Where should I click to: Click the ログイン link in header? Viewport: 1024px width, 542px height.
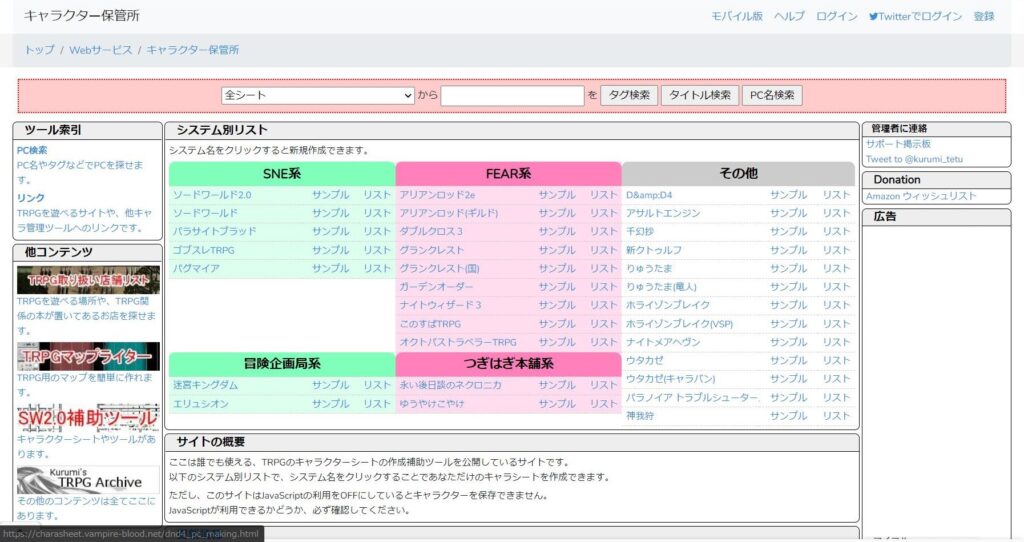pyautogui.click(x=836, y=16)
